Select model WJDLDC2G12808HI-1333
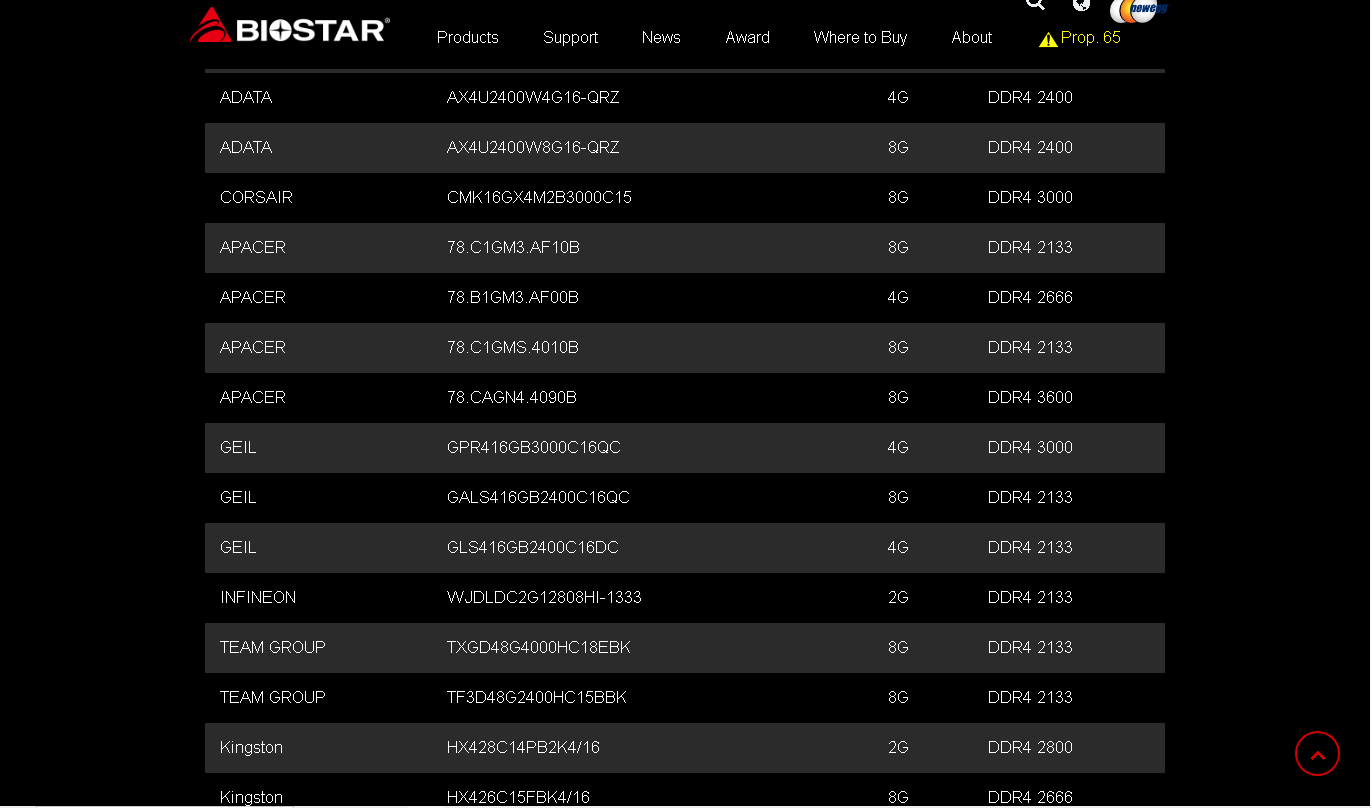 pyautogui.click(x=544, y=597)
